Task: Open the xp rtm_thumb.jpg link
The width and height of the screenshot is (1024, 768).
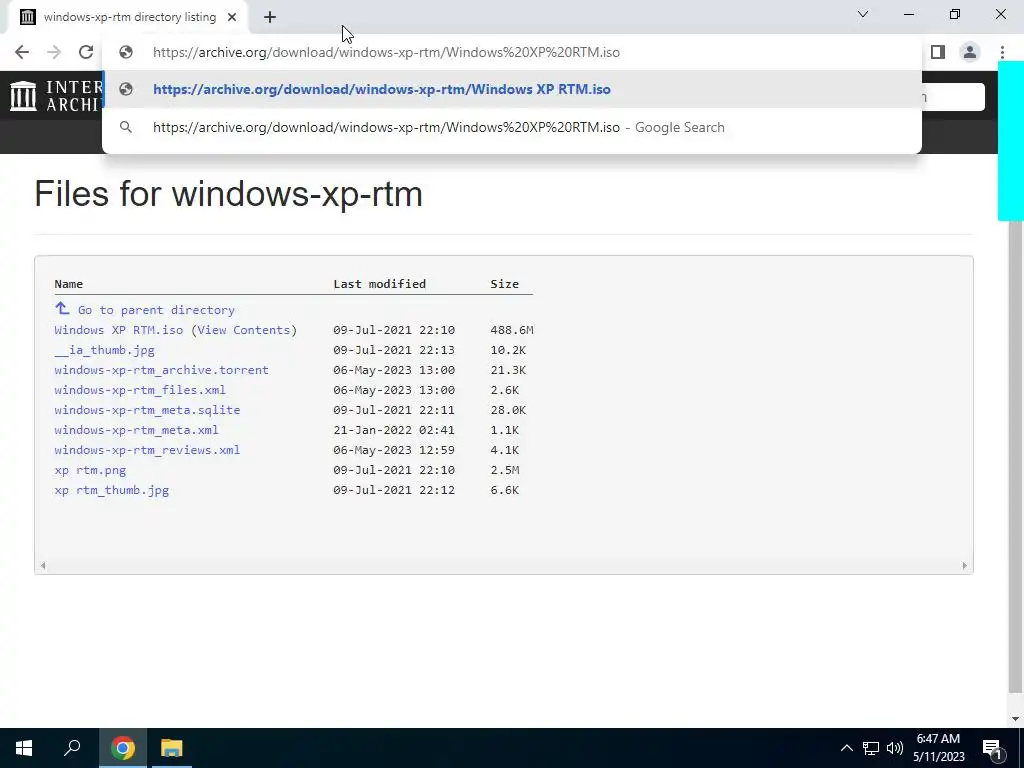Action: click(x=112, y=490)
